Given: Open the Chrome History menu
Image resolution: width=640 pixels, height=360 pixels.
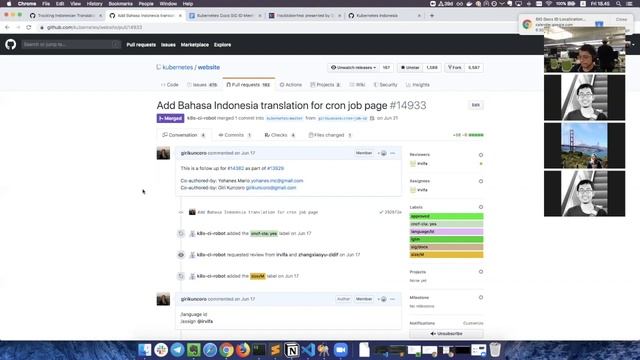Looking at the screenshot, I should click(x=94, y=4).
